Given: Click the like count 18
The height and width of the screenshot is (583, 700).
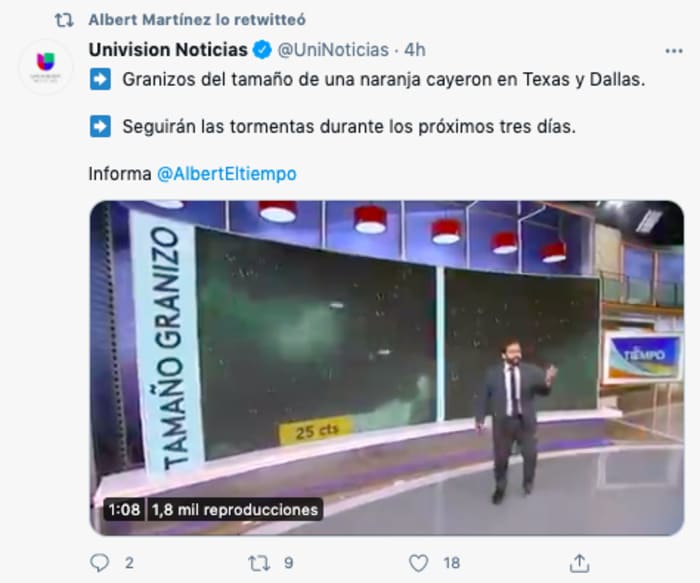Looking at the screenshot, I should (x=451, y=563).
